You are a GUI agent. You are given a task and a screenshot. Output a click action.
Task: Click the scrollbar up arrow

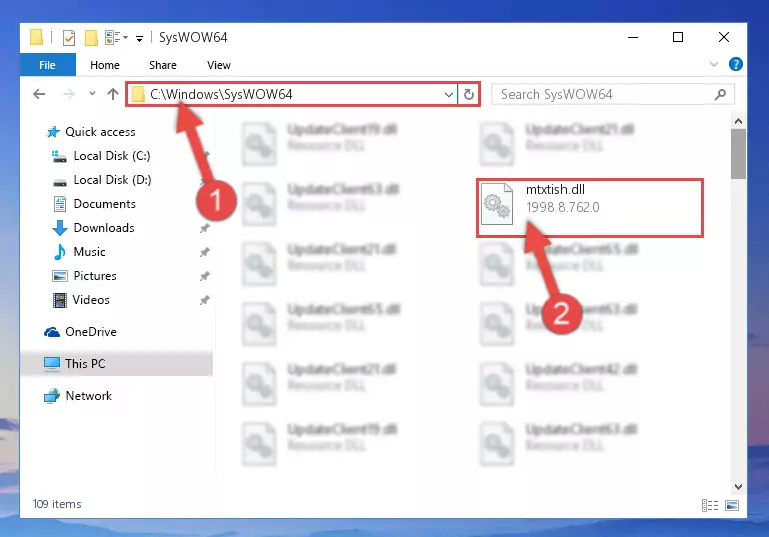click(x=738, y=121)
